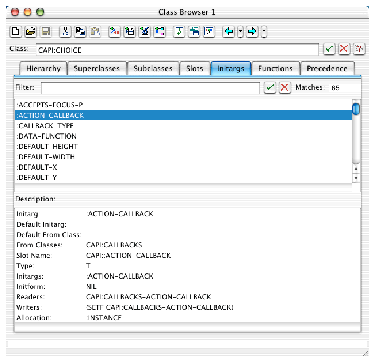Go forward with the right arrow icon

click(x=252, y=32)
